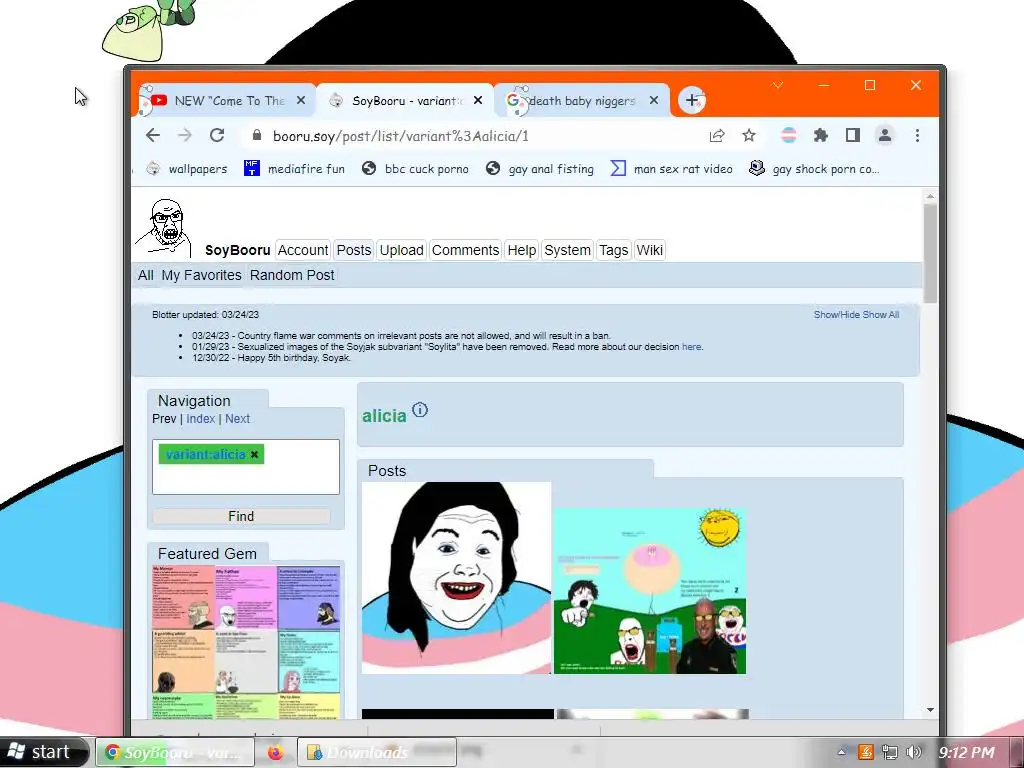Viewport: 1024px width, 768px height.
Task: Open the wallpapers bookmark
Action: (x=187, y=168)
